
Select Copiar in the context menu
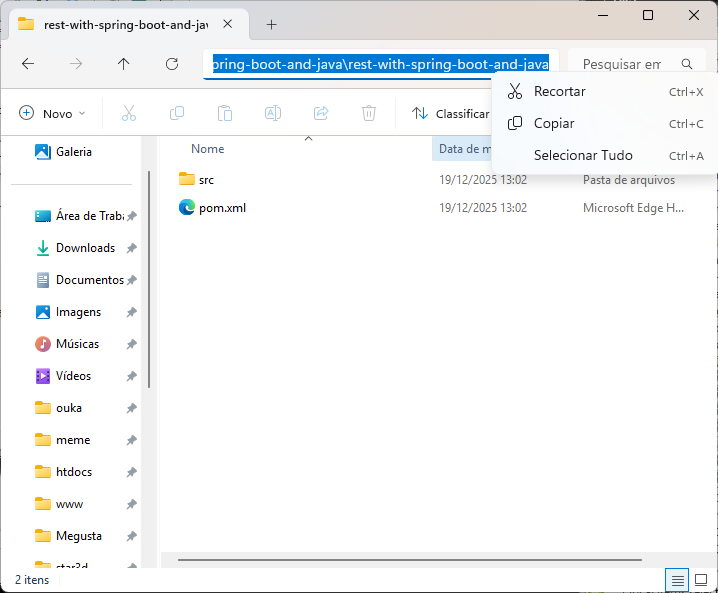click(554, 124)
